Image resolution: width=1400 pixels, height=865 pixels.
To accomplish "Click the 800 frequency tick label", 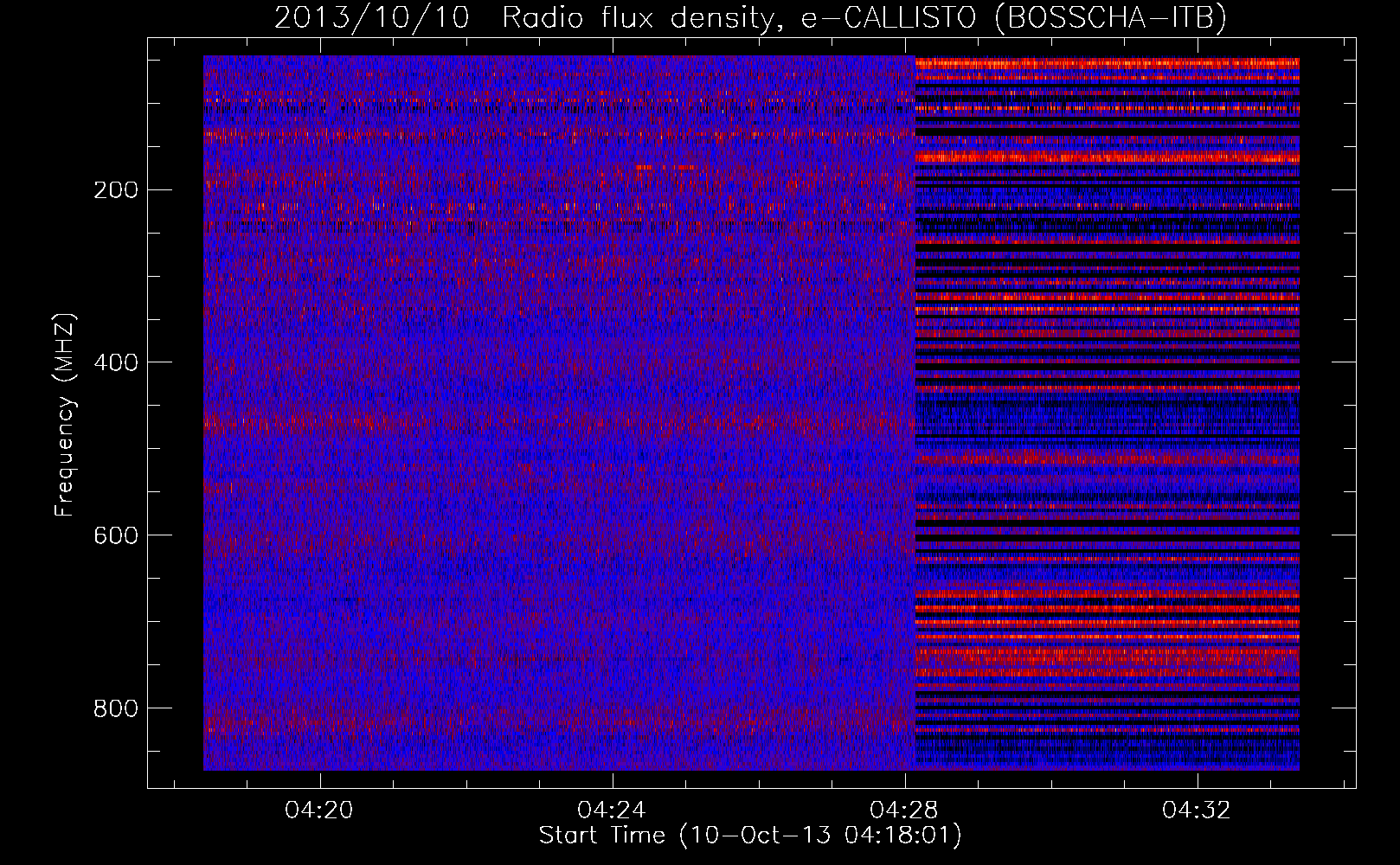I will pos(116,708).
